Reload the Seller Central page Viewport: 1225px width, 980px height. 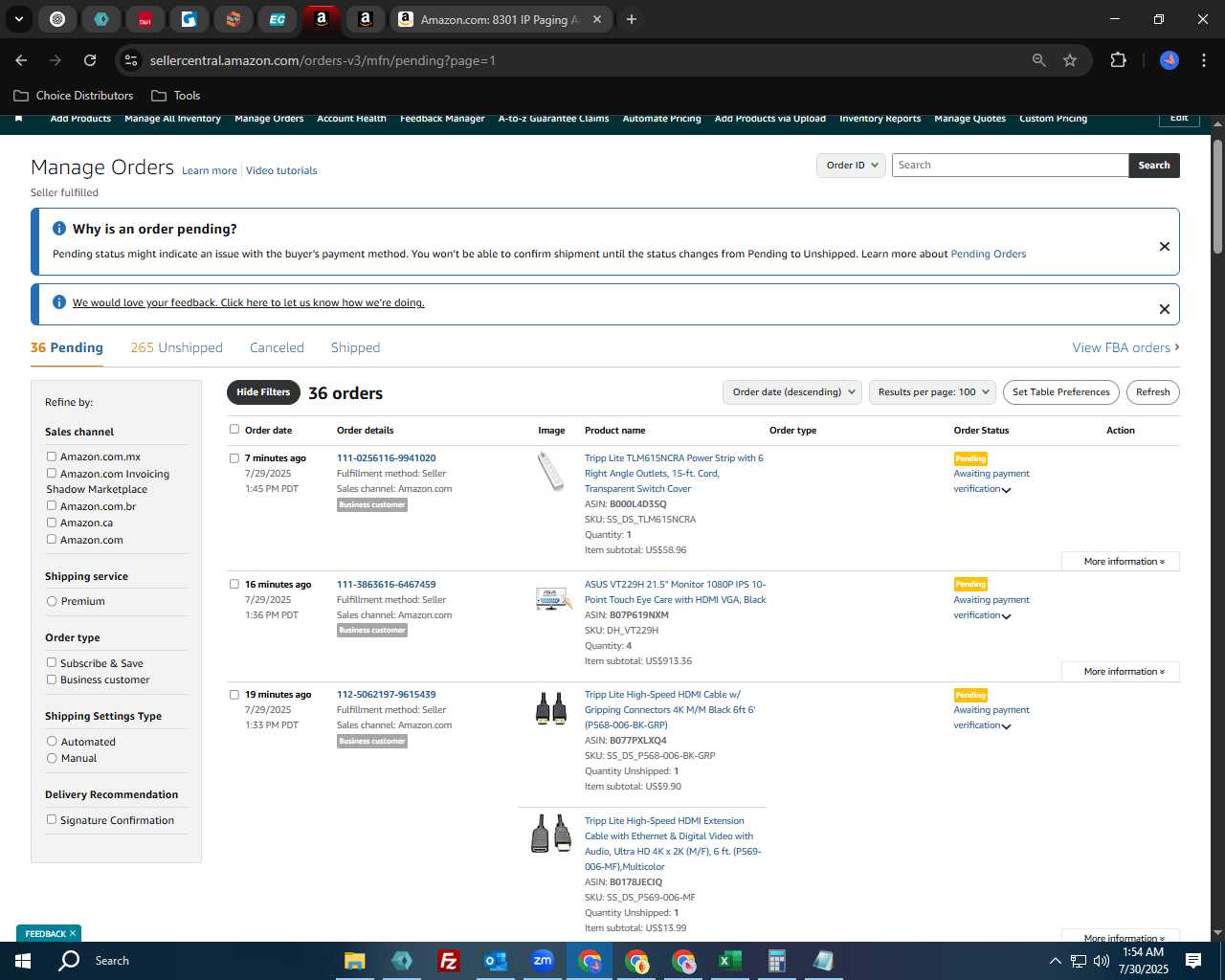point(90,60)
